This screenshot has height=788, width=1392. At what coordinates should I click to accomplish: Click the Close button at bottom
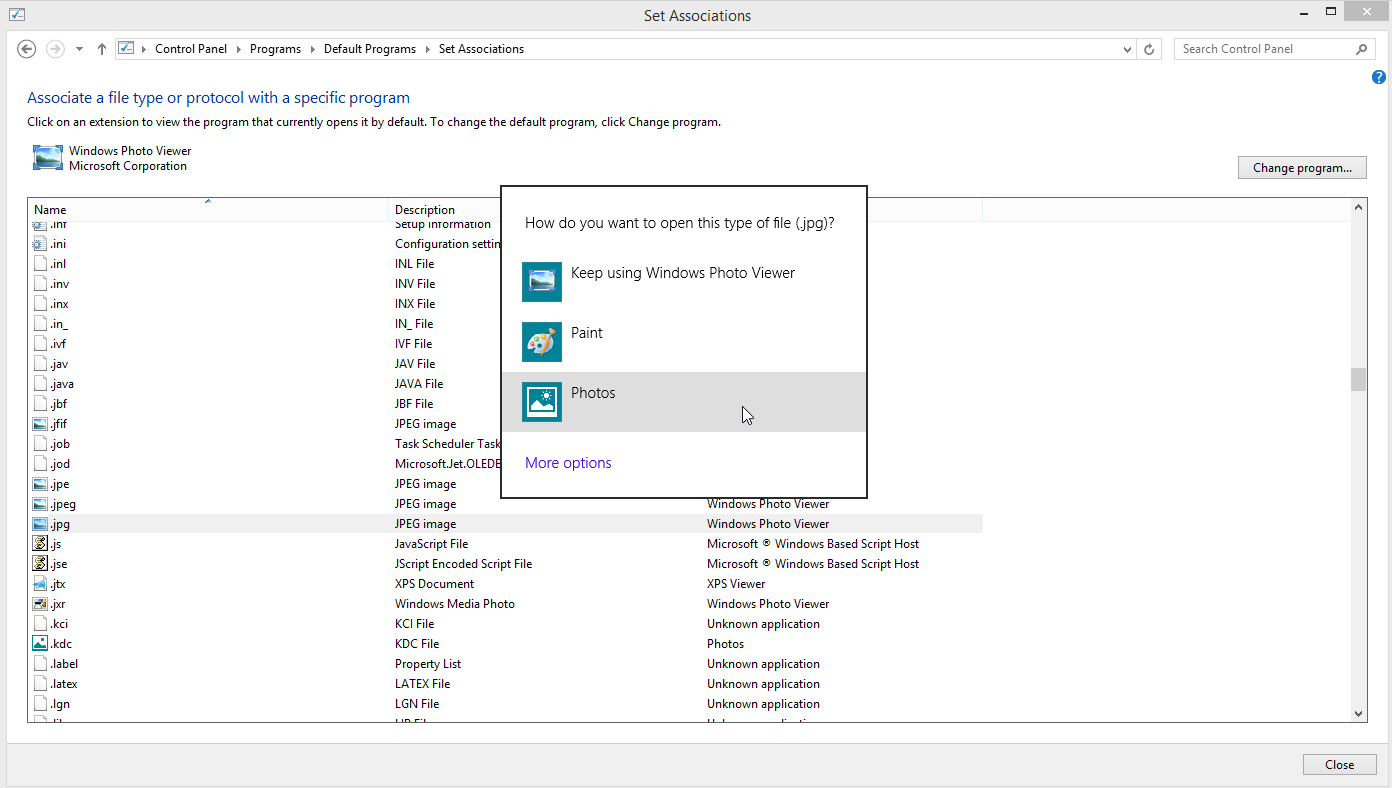1339,765
